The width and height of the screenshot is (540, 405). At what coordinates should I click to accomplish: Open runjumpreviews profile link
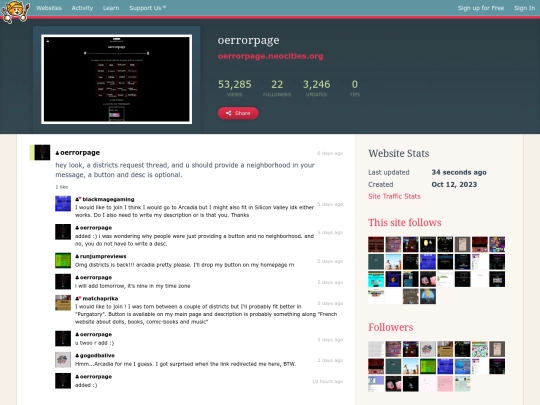pyautogui.click(x=103, y=256)
